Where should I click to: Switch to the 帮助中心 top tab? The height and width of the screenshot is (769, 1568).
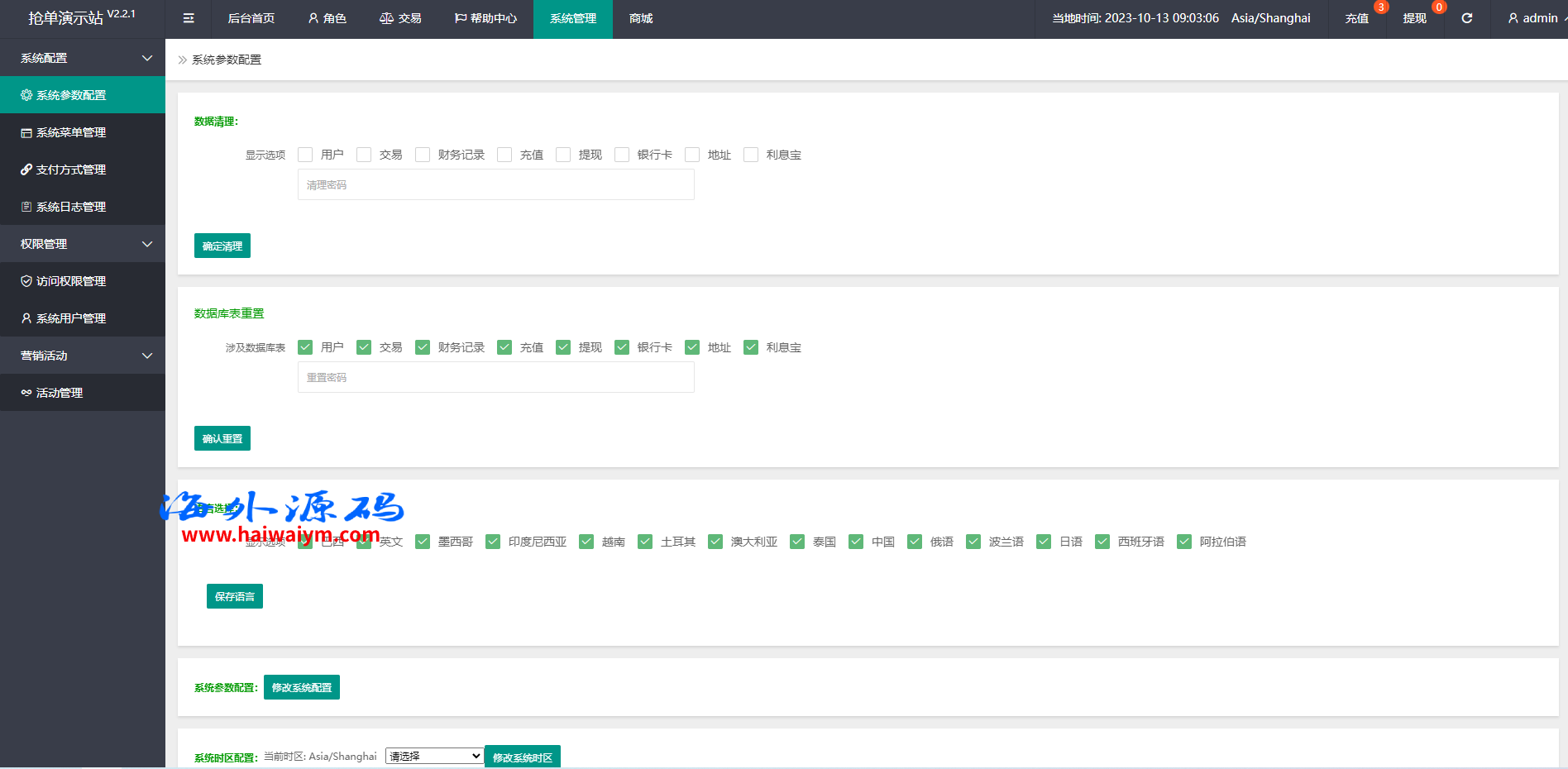tap(485, 18)
